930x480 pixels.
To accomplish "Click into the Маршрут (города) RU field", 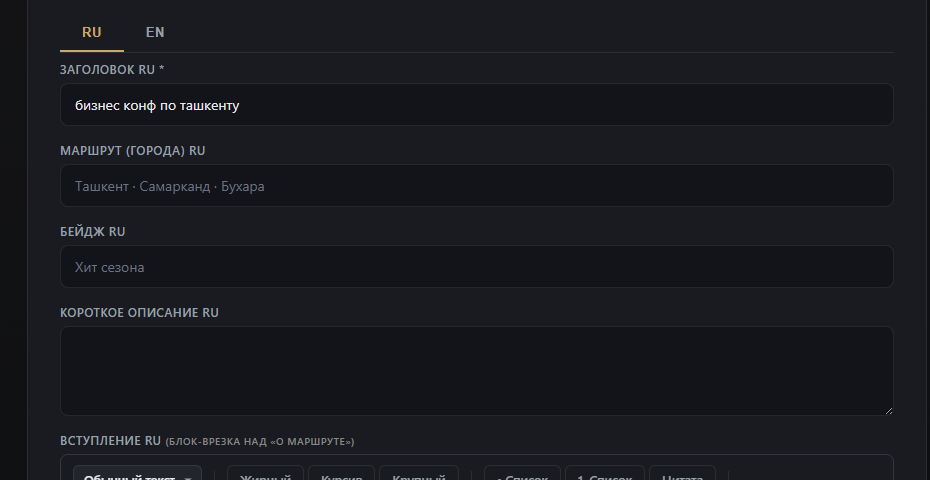I will [x=476, y=186].
